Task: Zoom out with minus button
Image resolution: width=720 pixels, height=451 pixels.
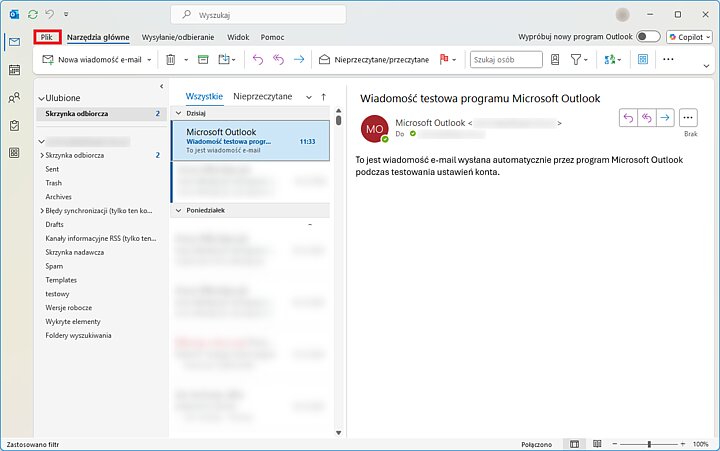Action: [x=614, y=444]
